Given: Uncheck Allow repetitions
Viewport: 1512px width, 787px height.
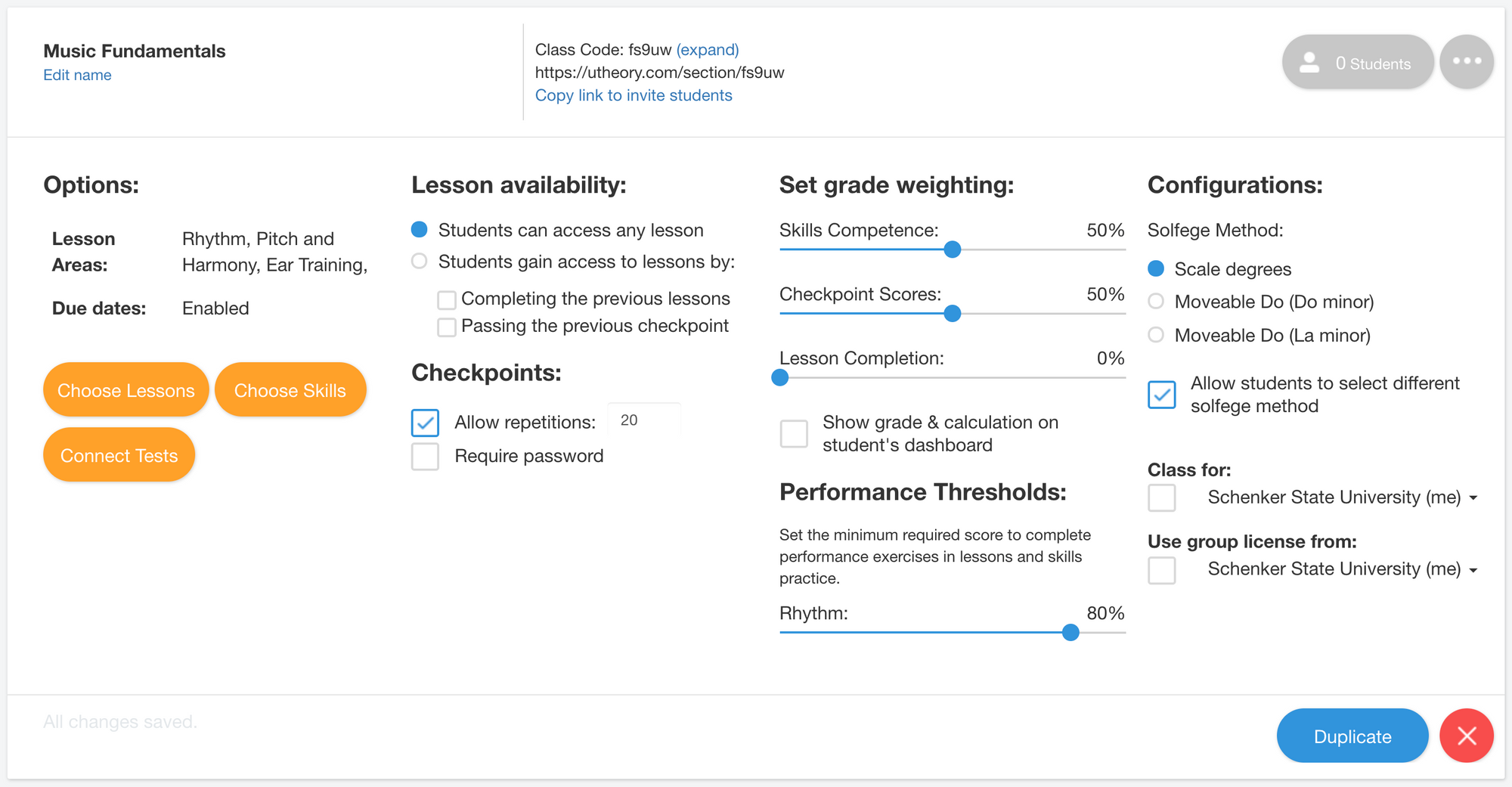Looking at the screenshot, I should click(426, 423).
